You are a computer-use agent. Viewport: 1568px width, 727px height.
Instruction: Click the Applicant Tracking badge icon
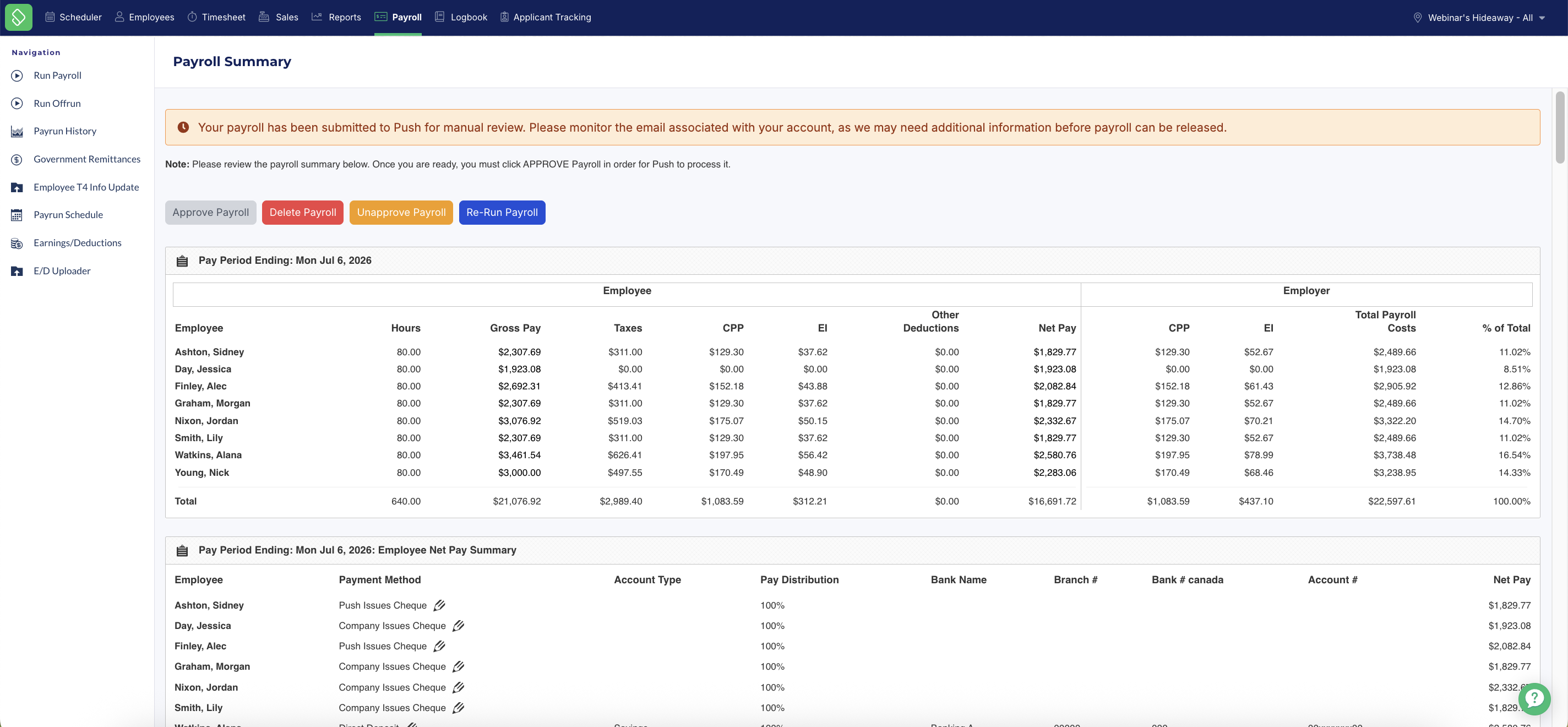pyautogui.click(x=504, y=17)
